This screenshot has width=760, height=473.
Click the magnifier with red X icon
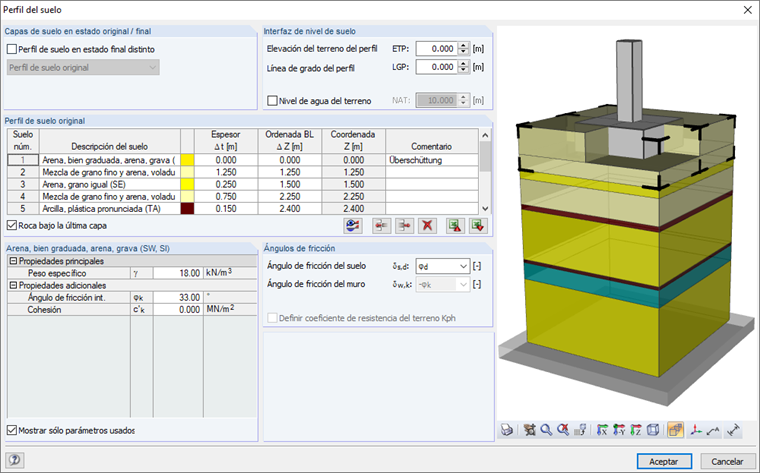[x=563, y=430]
